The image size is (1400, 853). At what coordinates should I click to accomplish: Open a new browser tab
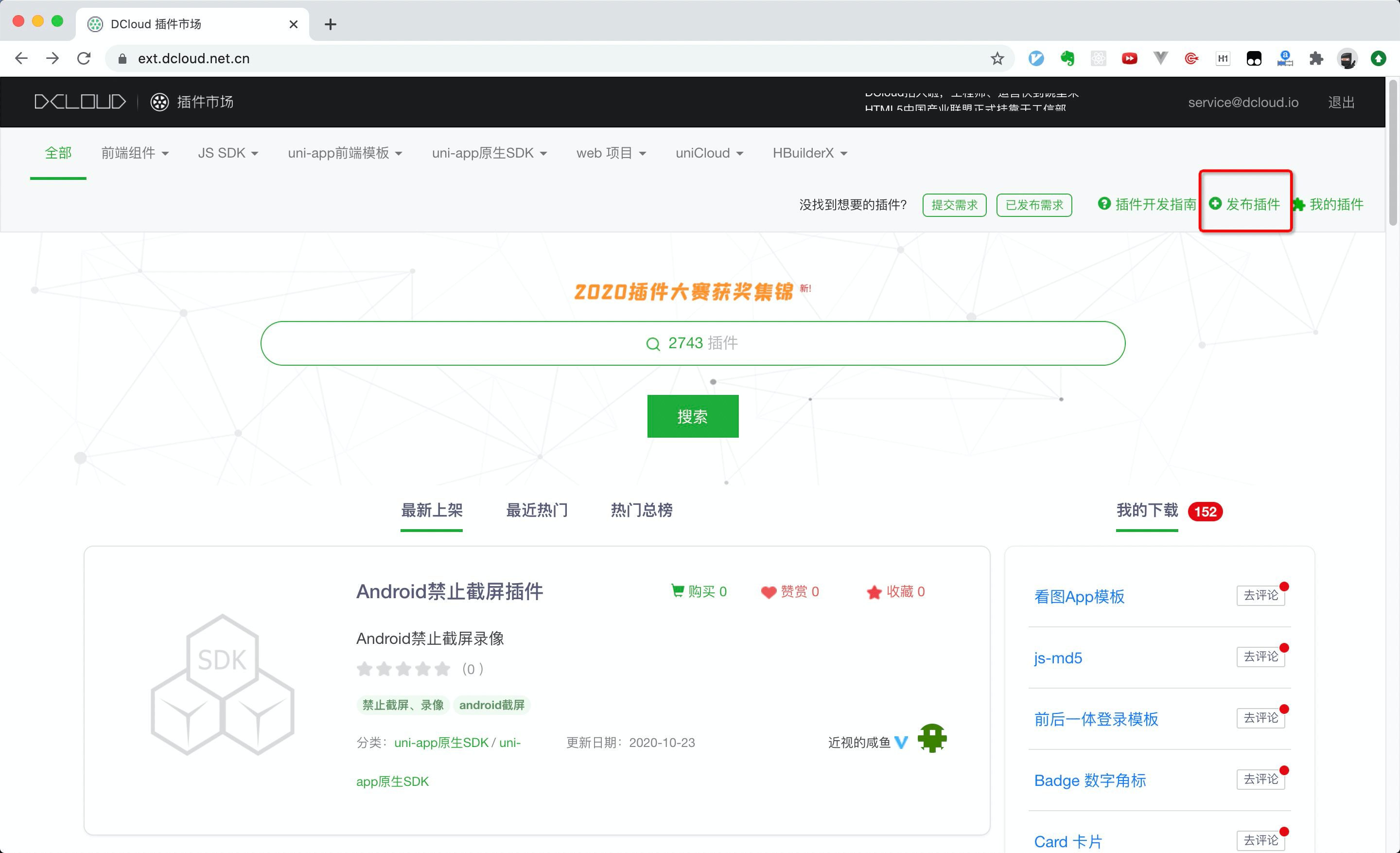tap(330, 24)
